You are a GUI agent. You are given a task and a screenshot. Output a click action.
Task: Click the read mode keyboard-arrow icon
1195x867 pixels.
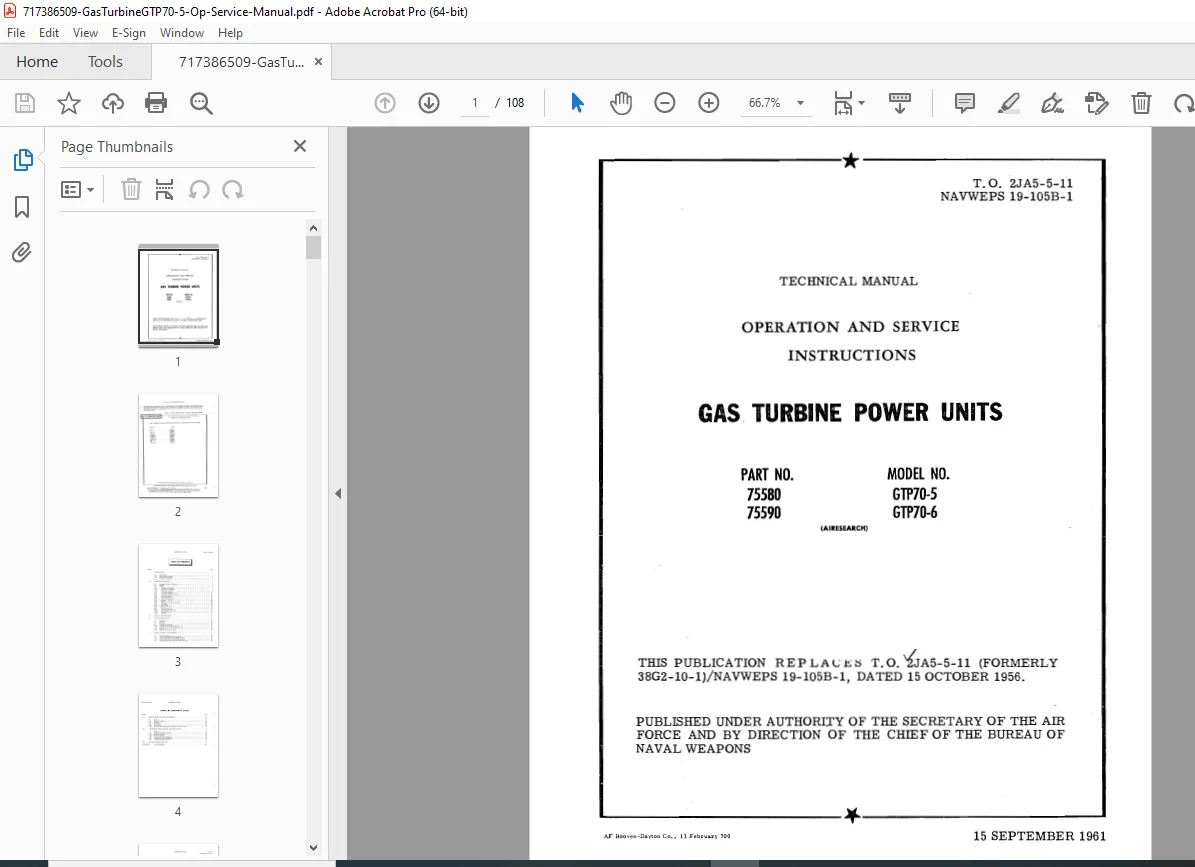(x=900, y=103)
